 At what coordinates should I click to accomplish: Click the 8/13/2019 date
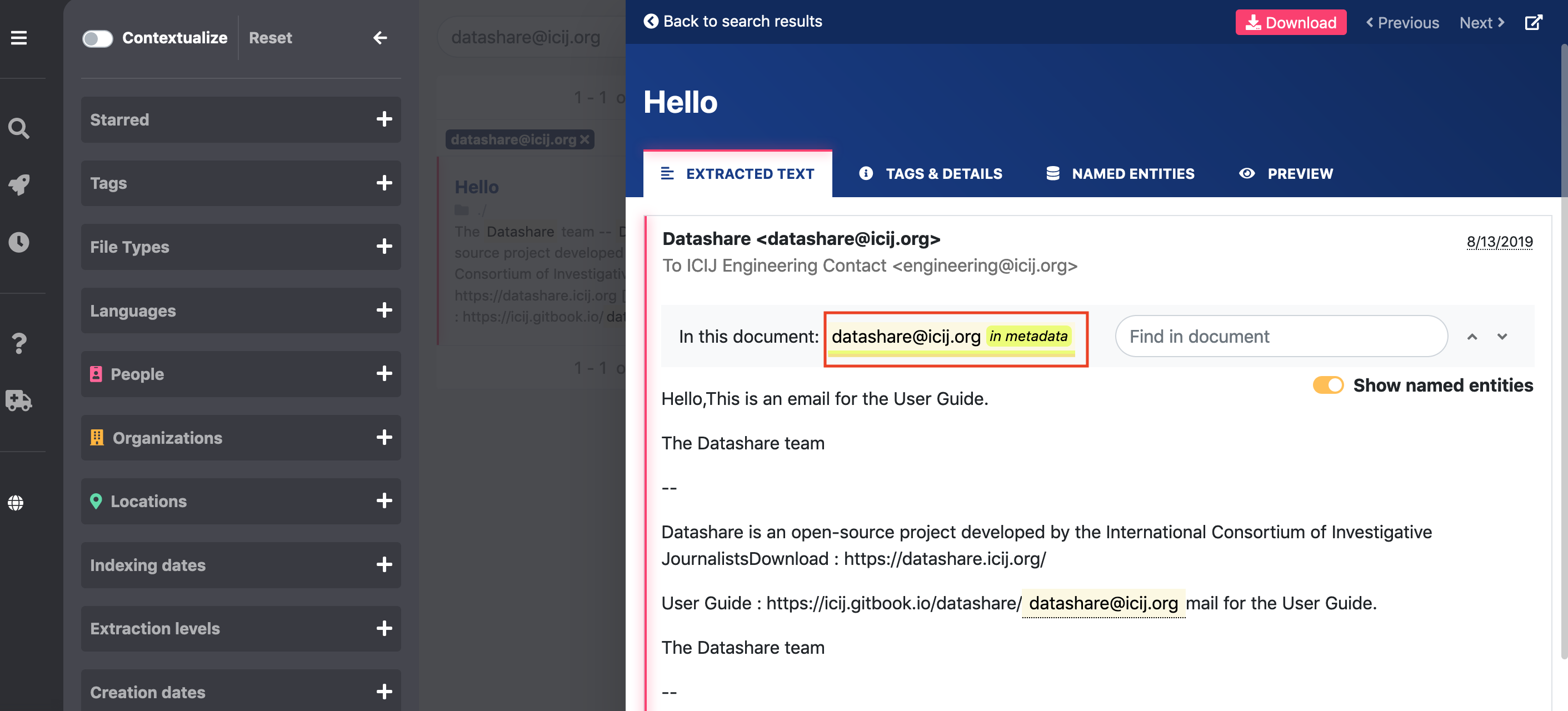(x=1499, y=242)
